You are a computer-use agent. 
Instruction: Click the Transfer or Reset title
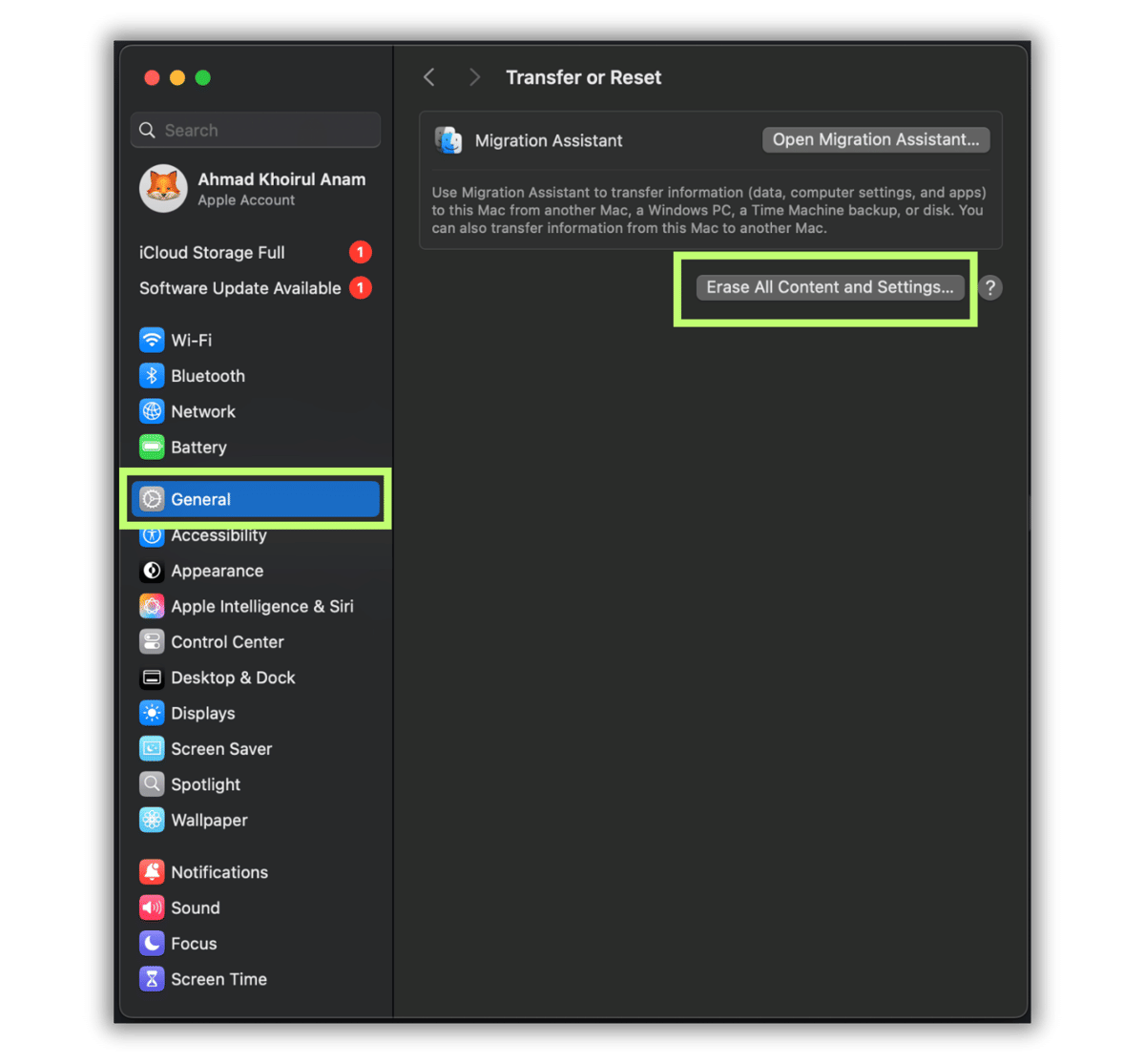pyautogui.click(x=583, y=77)
